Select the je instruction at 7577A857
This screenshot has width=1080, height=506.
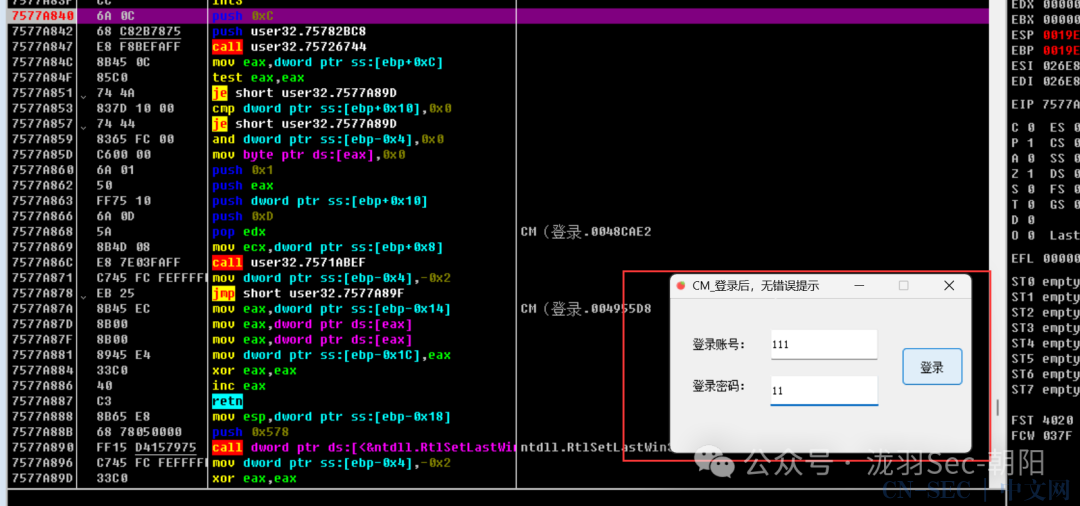tap(304, 124)
